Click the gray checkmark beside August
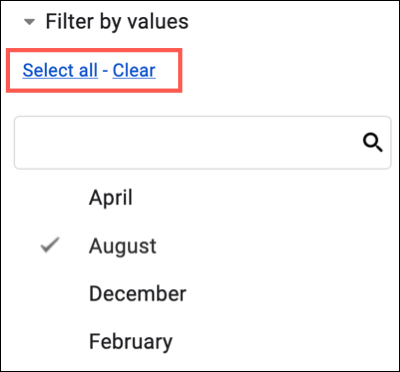The height and width of the screenshot is (372, 400). 50,245
